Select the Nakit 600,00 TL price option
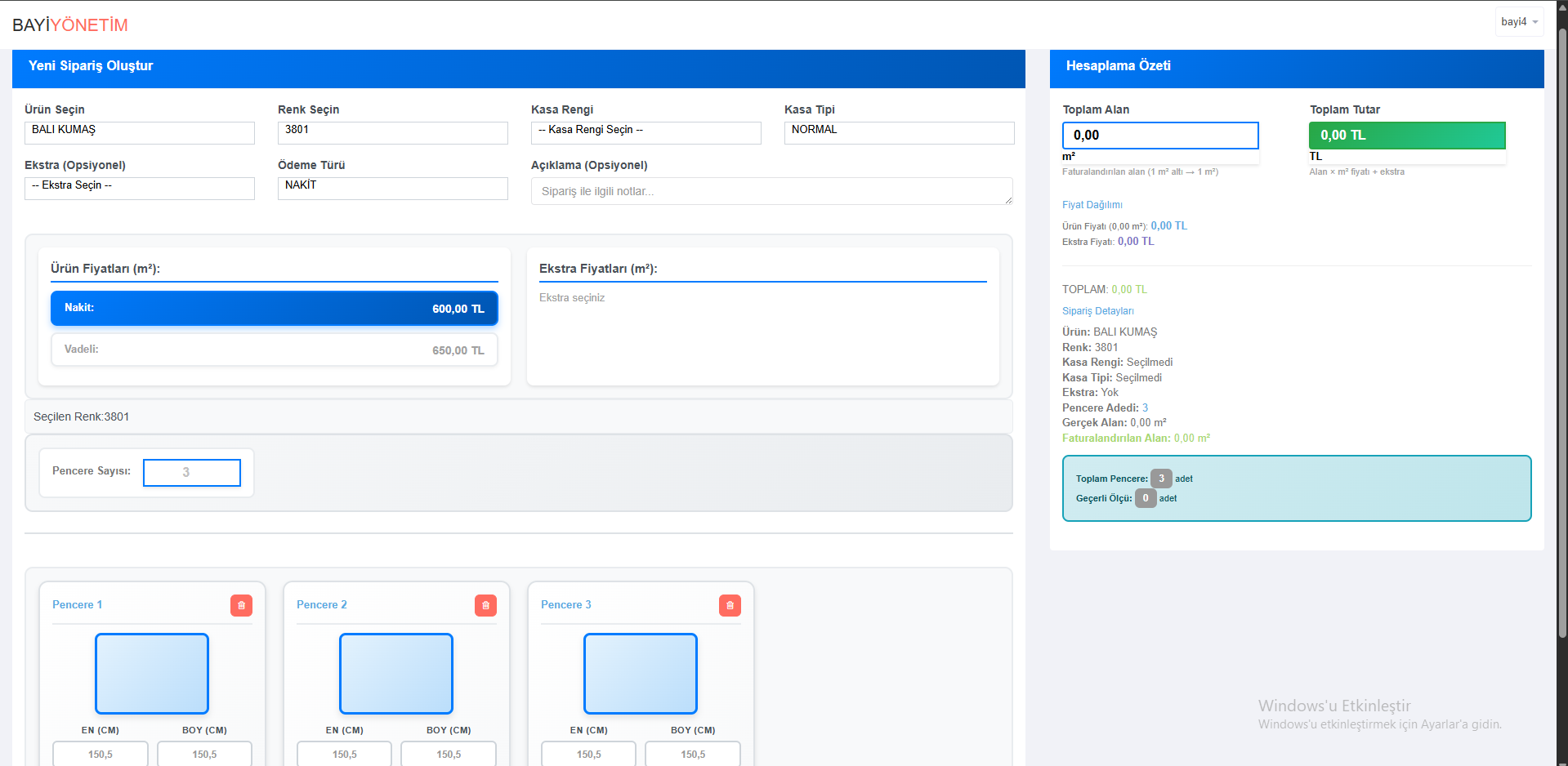 pyautogui.click(x=275, y=309)
